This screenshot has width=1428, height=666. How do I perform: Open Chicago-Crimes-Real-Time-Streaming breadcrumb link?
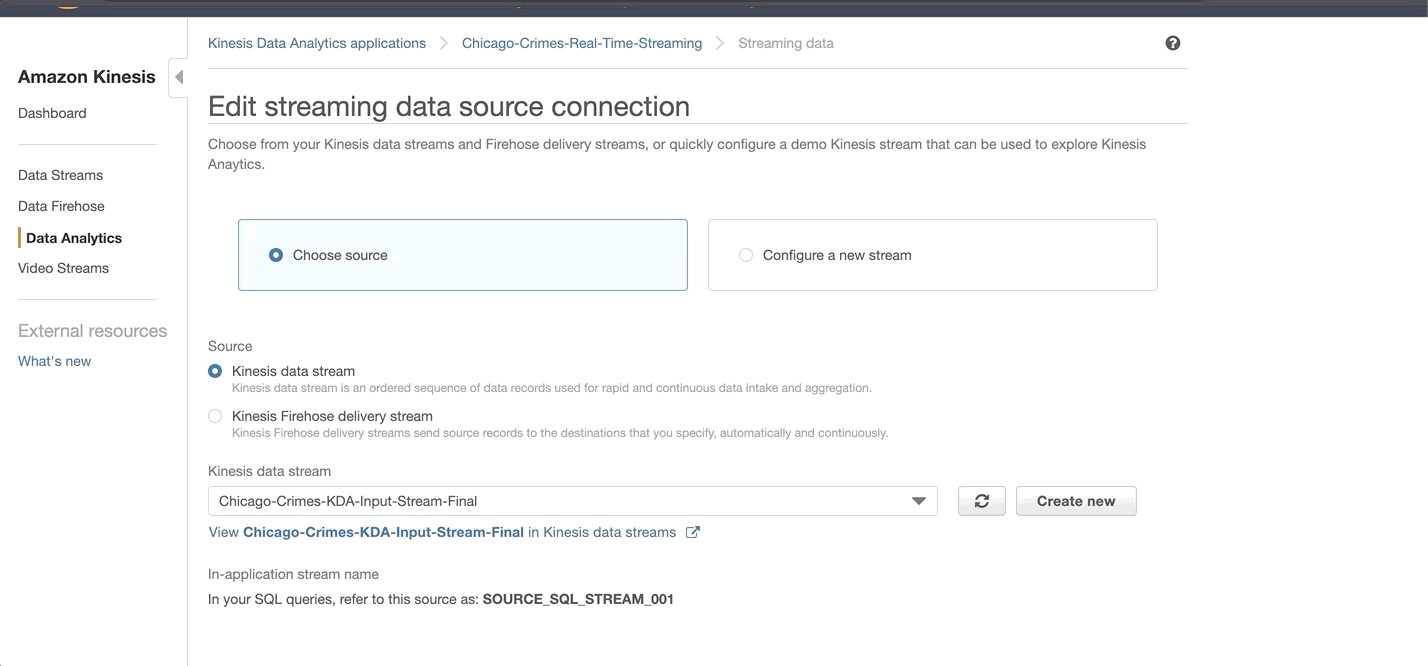[581, 43]
